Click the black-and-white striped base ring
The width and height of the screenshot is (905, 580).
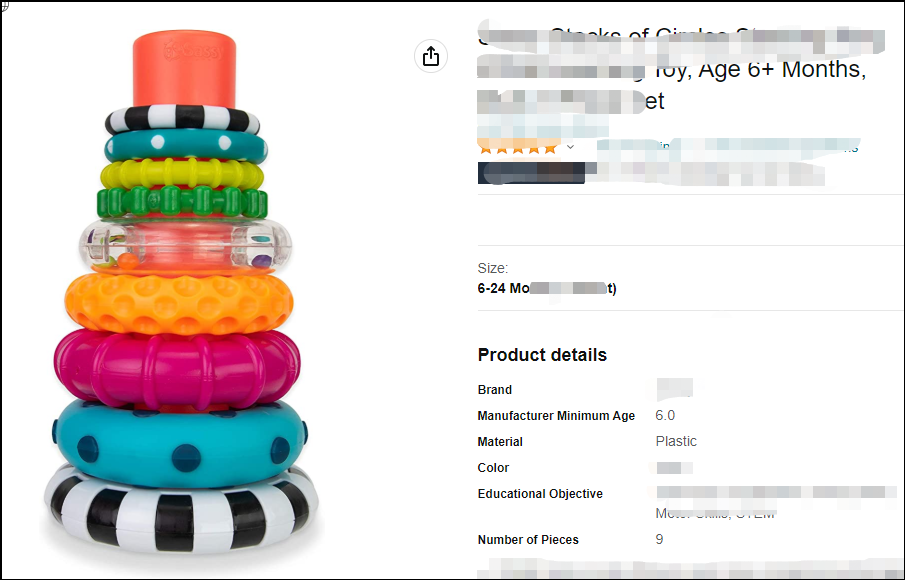pyautogui.click(x=181, y=508)
